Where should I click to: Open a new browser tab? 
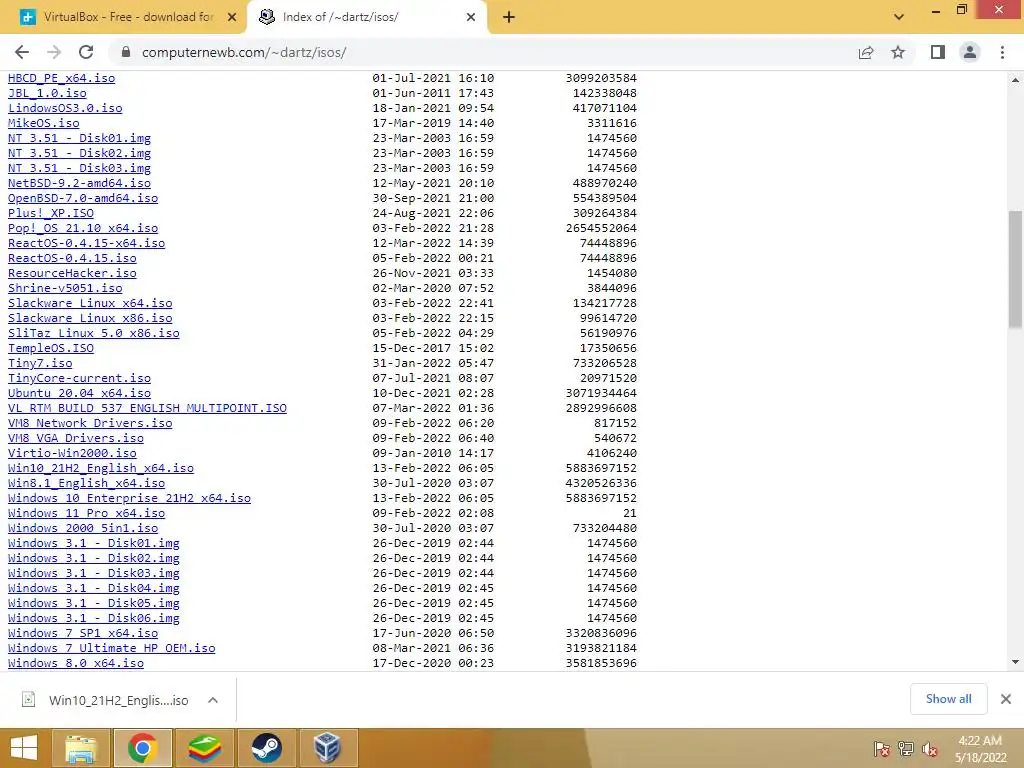tap(509, 18)
